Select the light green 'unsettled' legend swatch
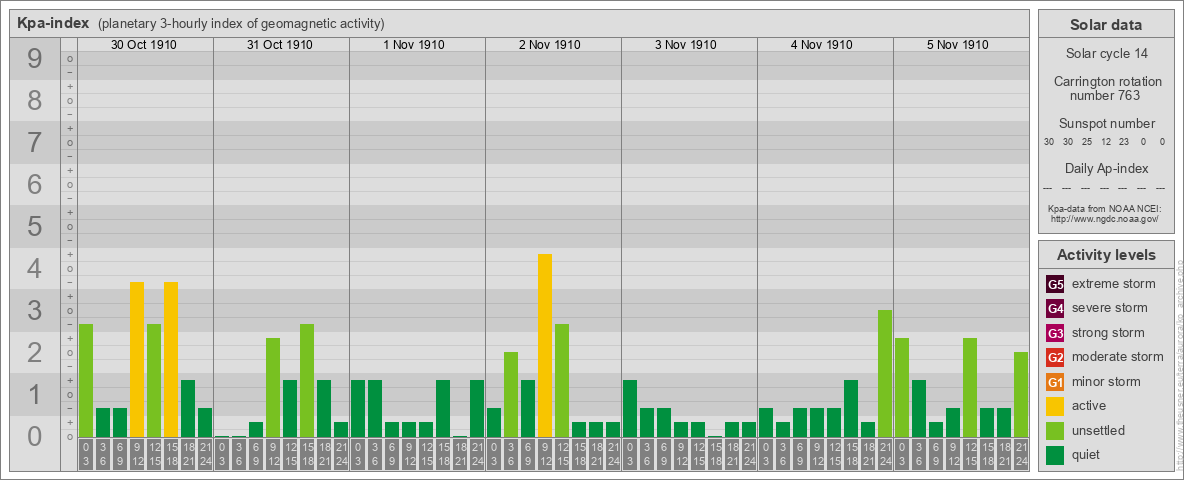1184x480 pixels. click(1055, 430)
